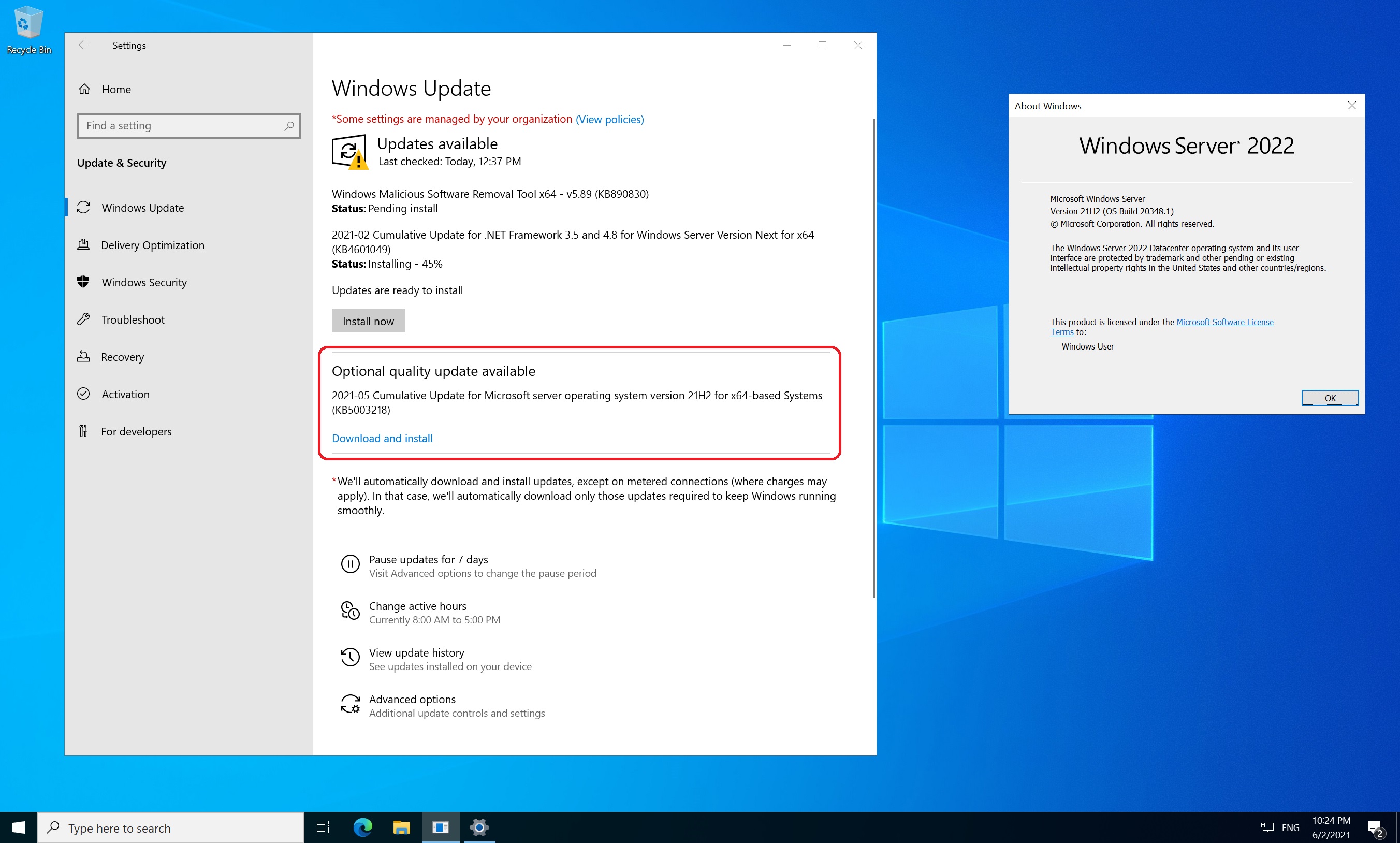The width and height of the screenshot is (1400, 843).
Task: Open Microsoft Software License Terms link
Action: pyautogui.click(x=1224, y=322)
